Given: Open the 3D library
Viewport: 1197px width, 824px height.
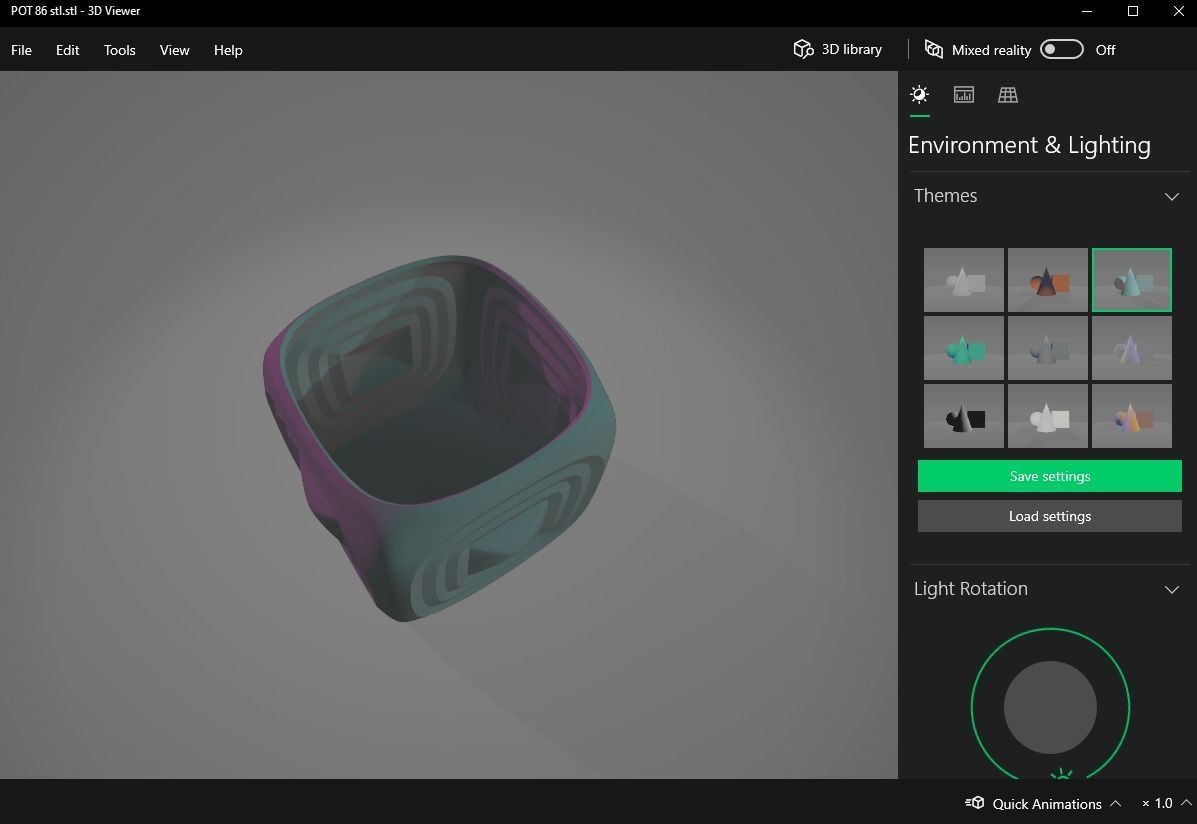Looking at the screenshot, I should [x=837, y=50].
